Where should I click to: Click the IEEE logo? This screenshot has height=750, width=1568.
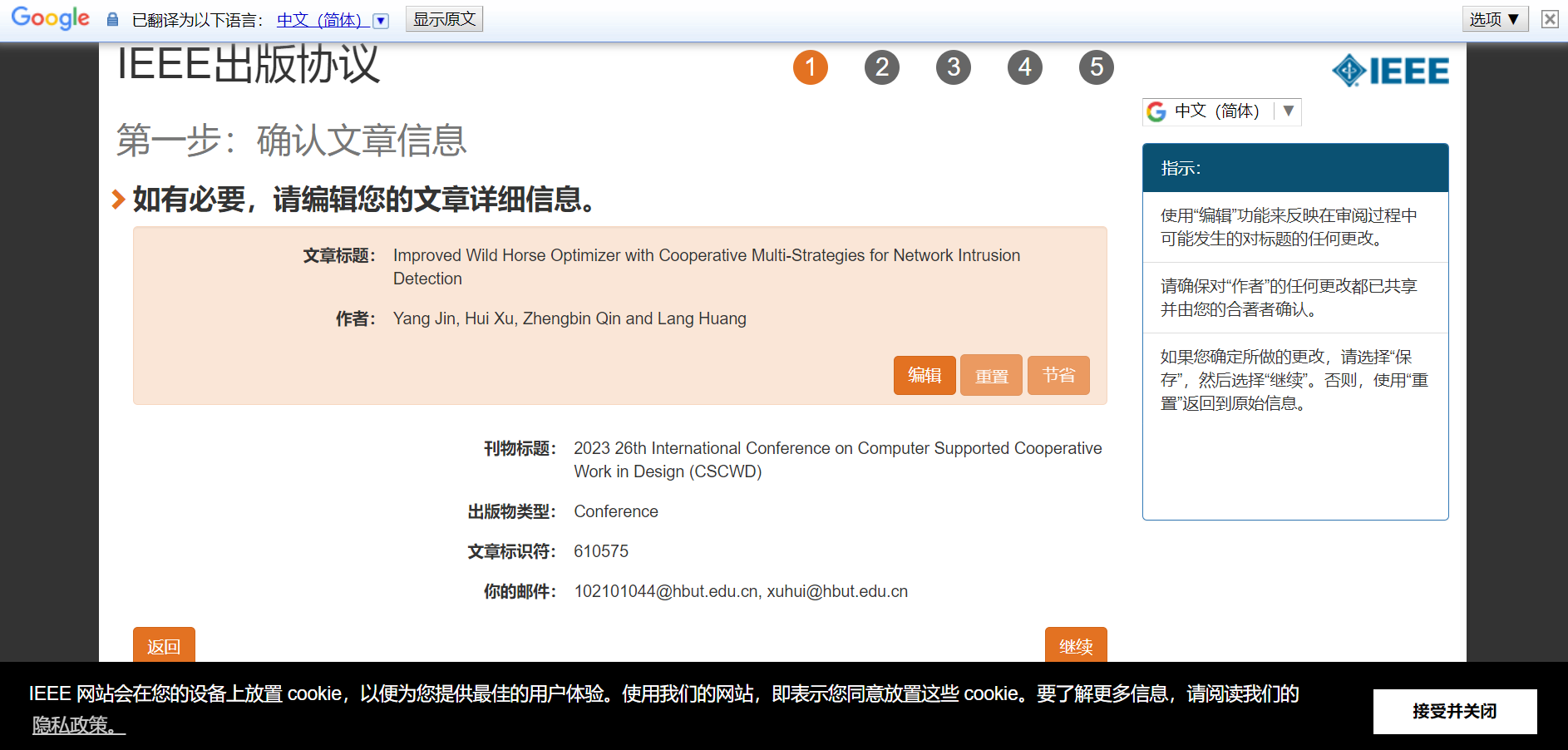coord(1390,71)
